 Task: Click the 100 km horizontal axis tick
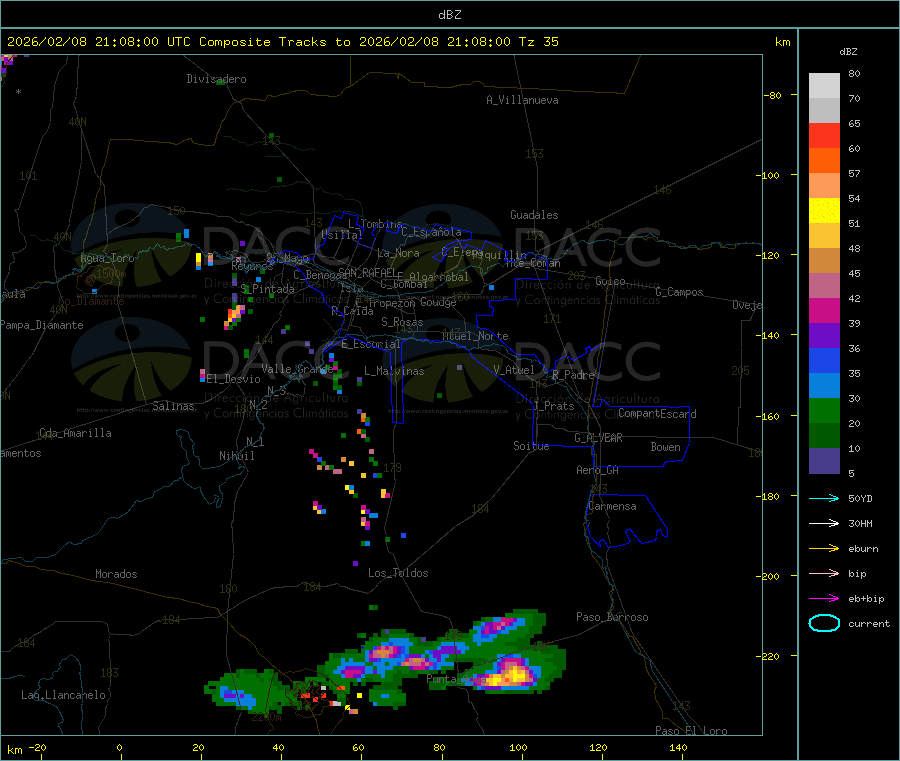tap(518, 747)
